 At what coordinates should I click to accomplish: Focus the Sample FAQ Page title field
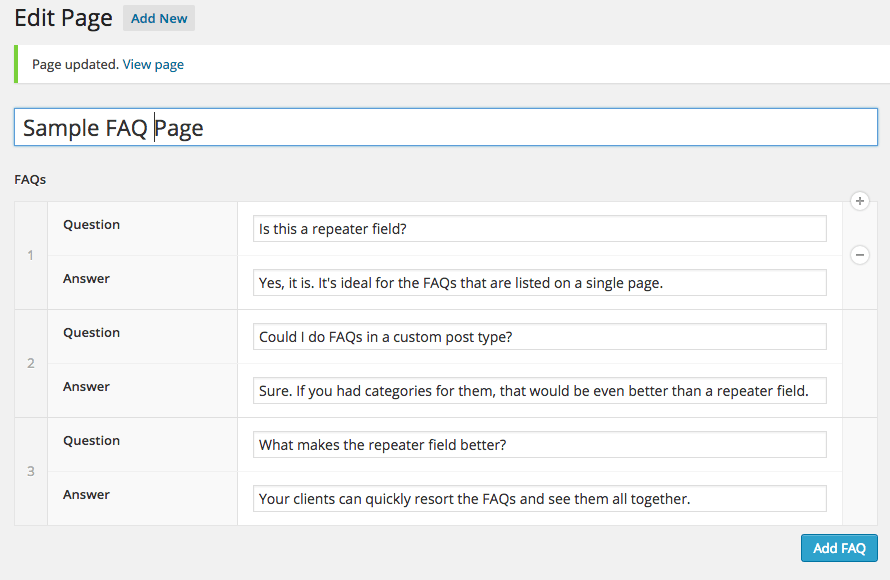(x=446, y=127)
